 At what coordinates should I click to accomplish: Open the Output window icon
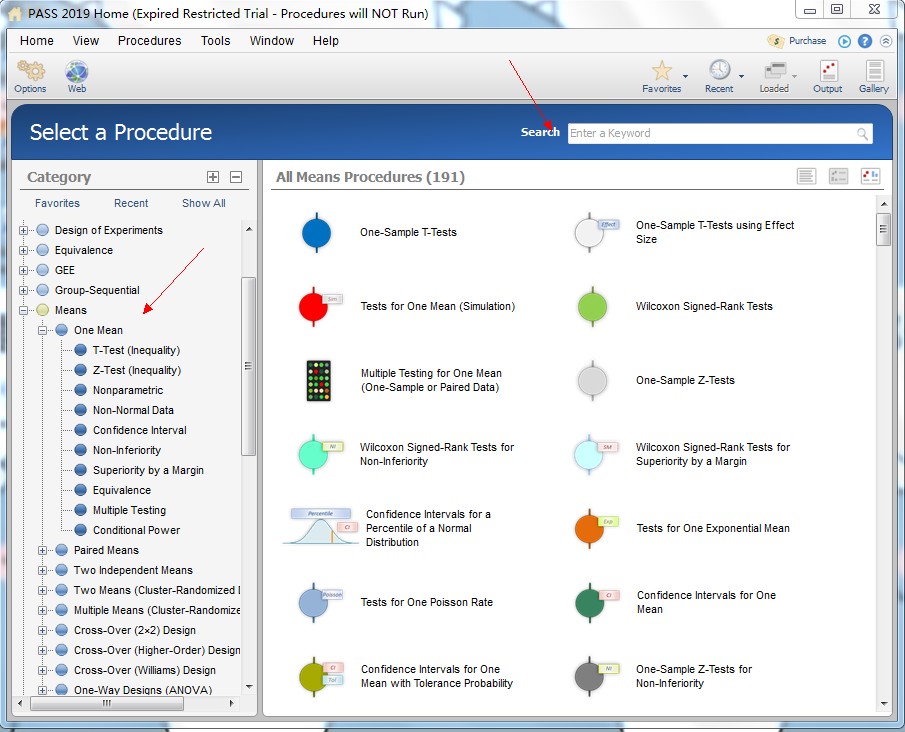[827, 73]
